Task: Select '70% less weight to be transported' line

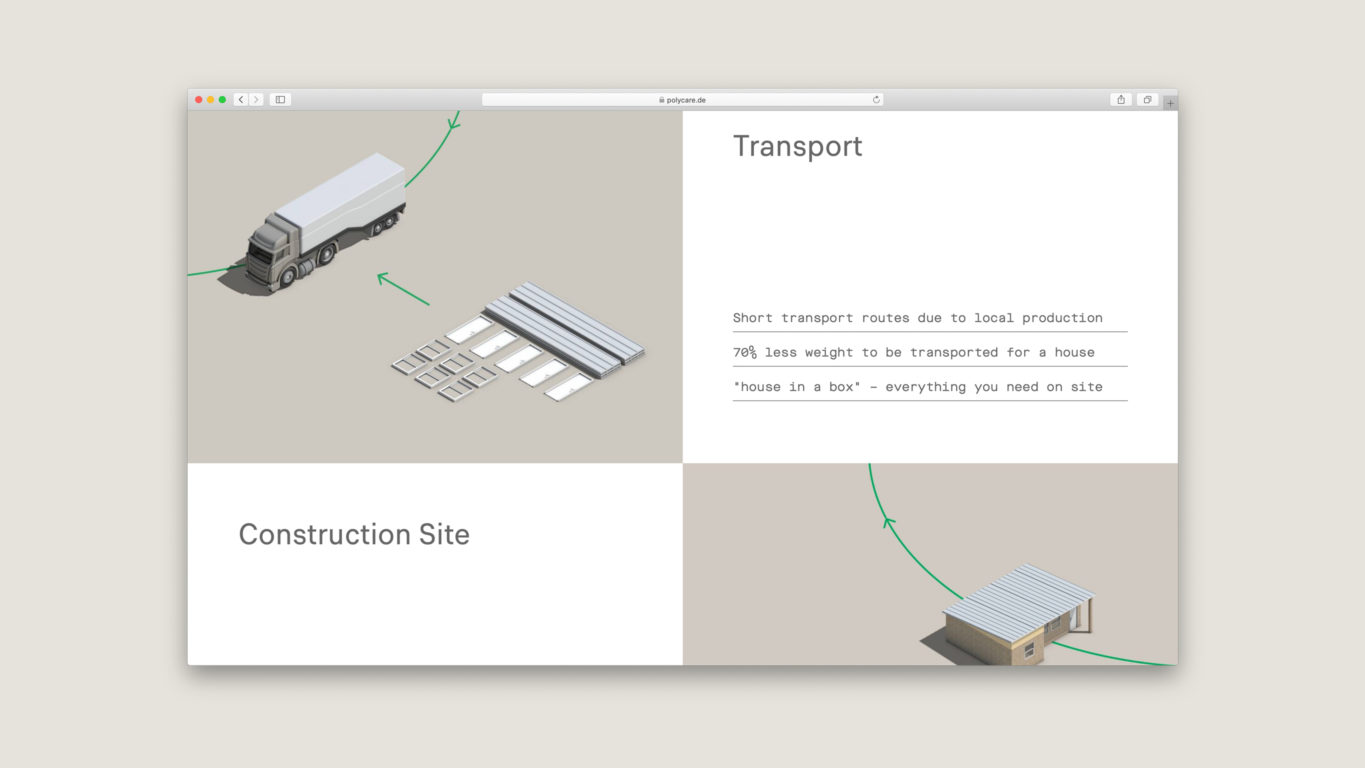Action: [x=914, y=352]
